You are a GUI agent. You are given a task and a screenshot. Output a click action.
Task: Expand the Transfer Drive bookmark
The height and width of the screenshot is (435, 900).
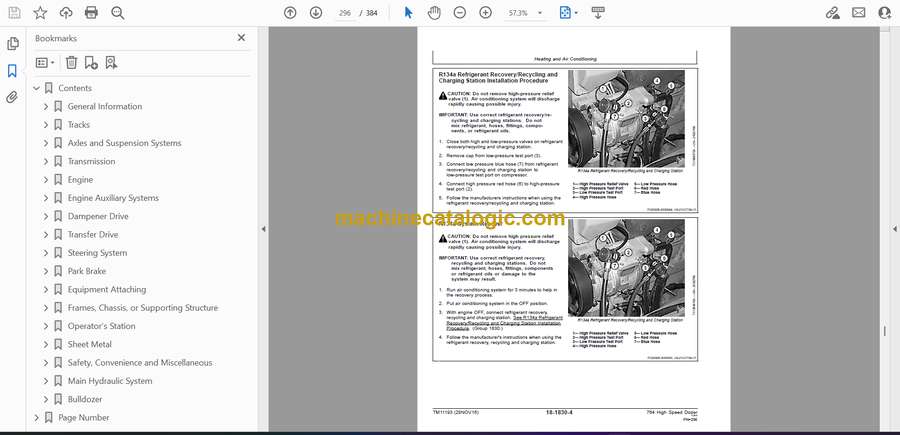pyautogui.click(x=46, y=235)
